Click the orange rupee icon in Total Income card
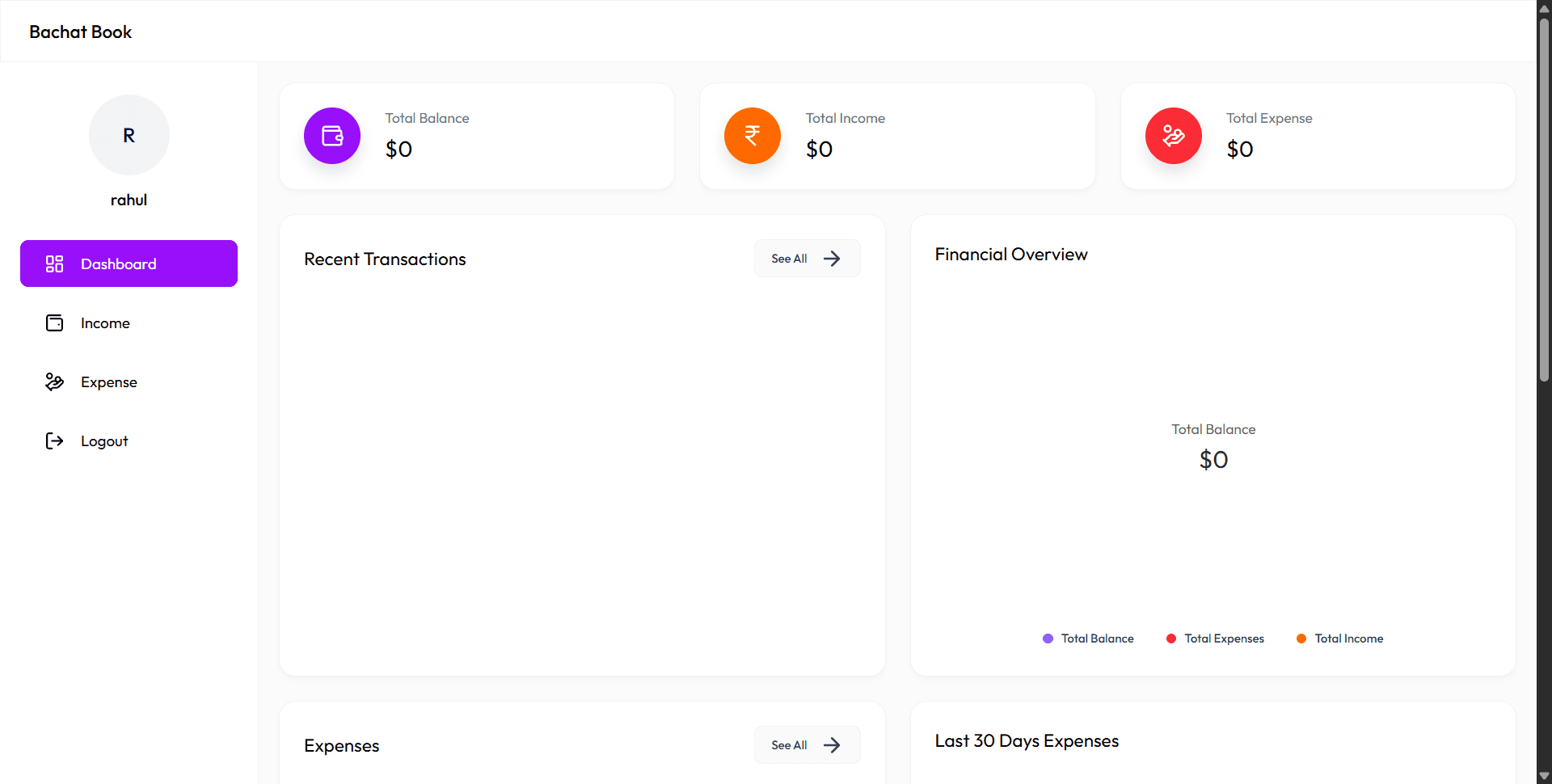The height and width of the screenshot is (784, 1552). 753,136
